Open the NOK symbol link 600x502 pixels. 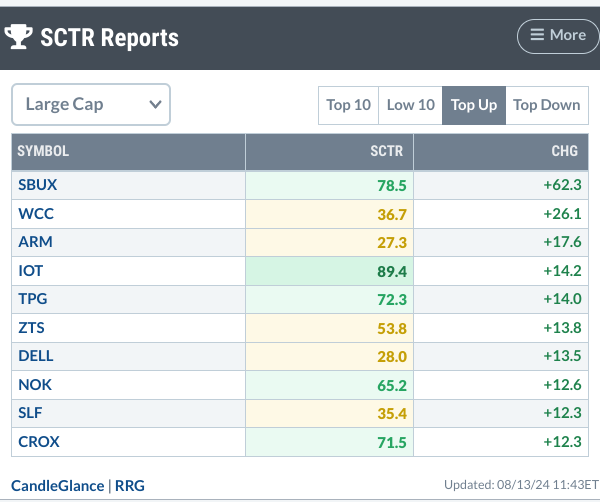coord(35,385)
